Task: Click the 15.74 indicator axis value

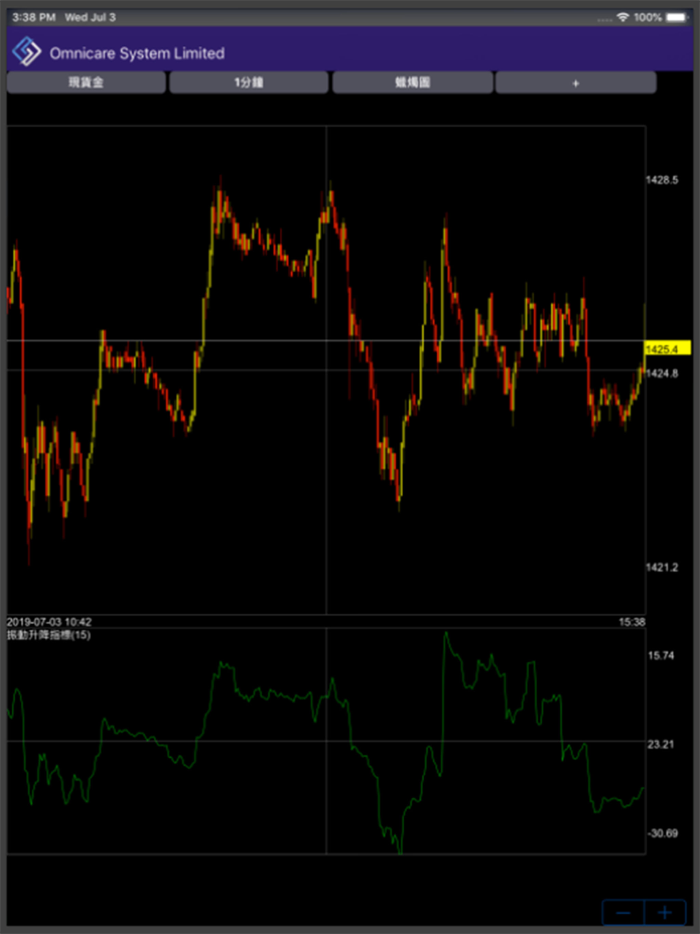Action: pyautogui.click(x=661, y=656)
